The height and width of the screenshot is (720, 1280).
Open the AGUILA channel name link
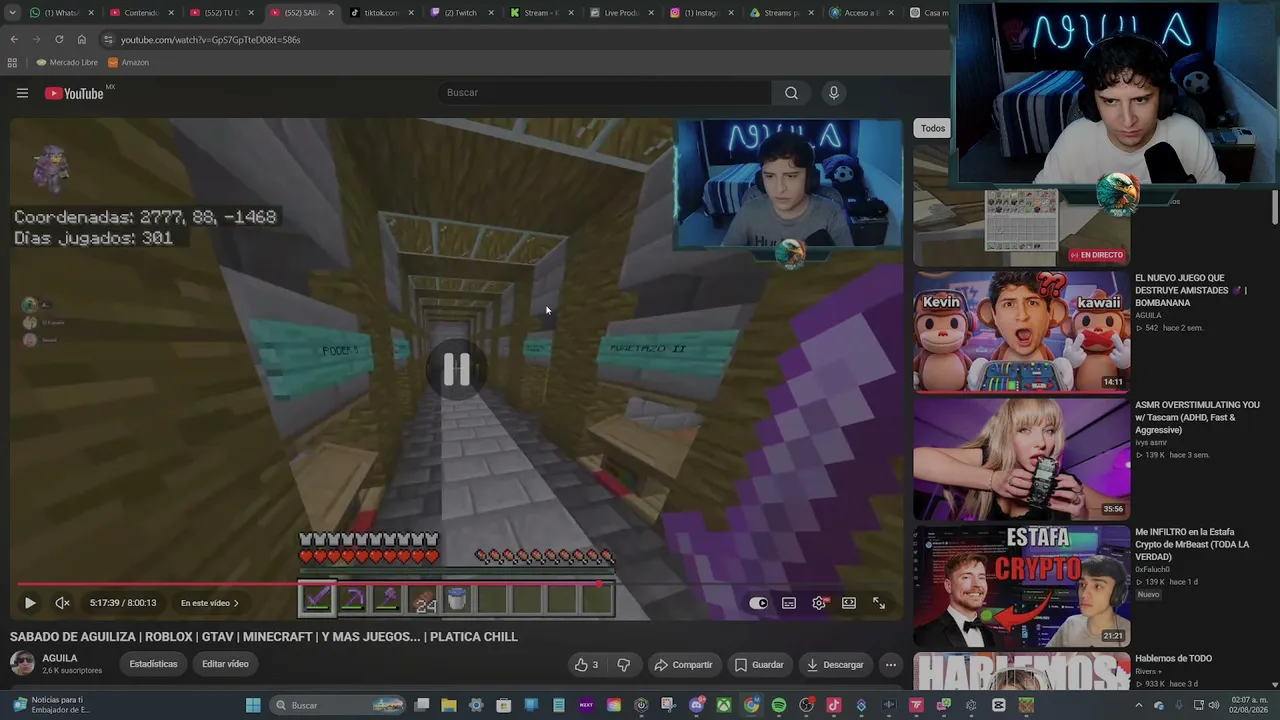pyautogui.click(x=60, y=658)
